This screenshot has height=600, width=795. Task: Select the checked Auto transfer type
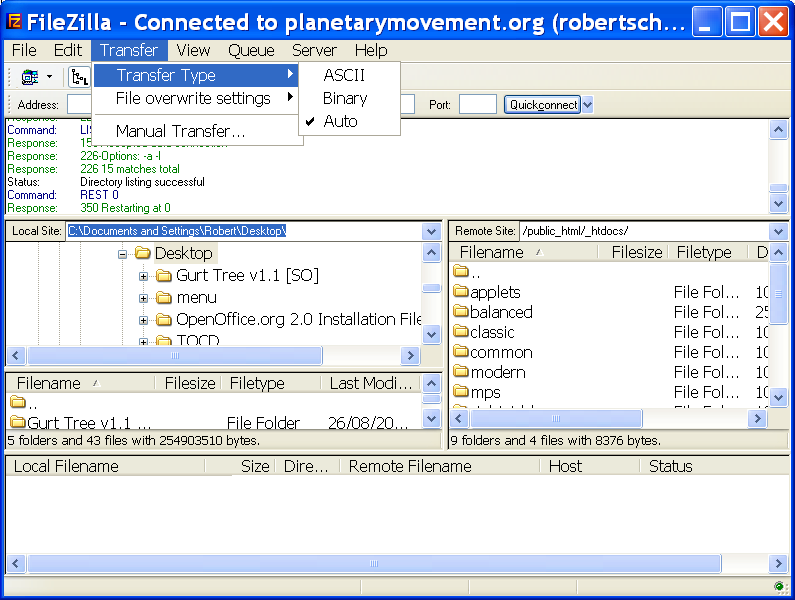pos(349,121)
